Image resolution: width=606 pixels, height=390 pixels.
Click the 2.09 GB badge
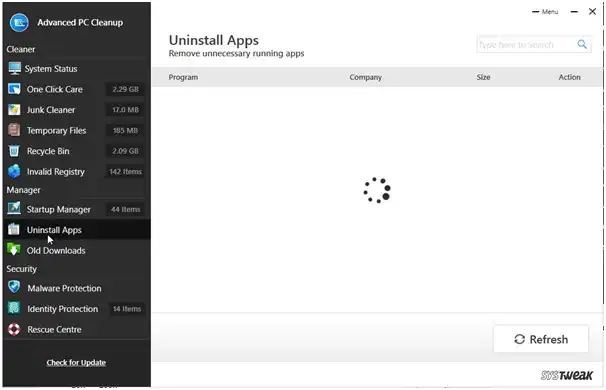coord(125,151)
